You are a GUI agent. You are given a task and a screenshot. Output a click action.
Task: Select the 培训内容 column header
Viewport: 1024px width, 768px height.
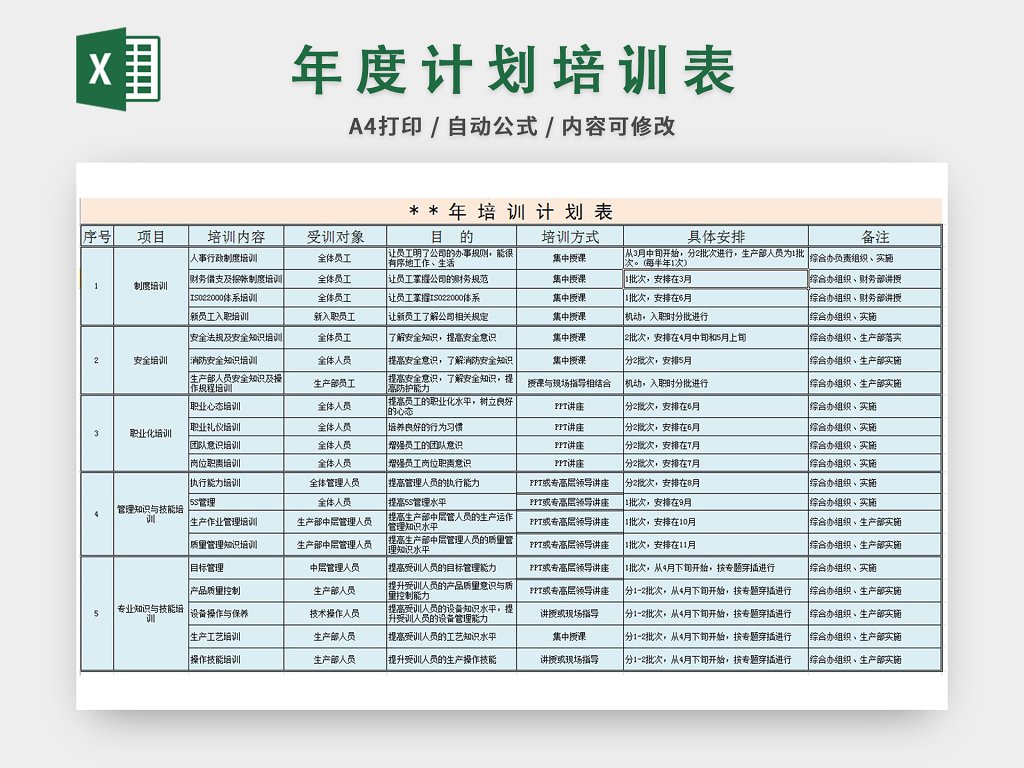pyautogui.click(x=236, y=236)
